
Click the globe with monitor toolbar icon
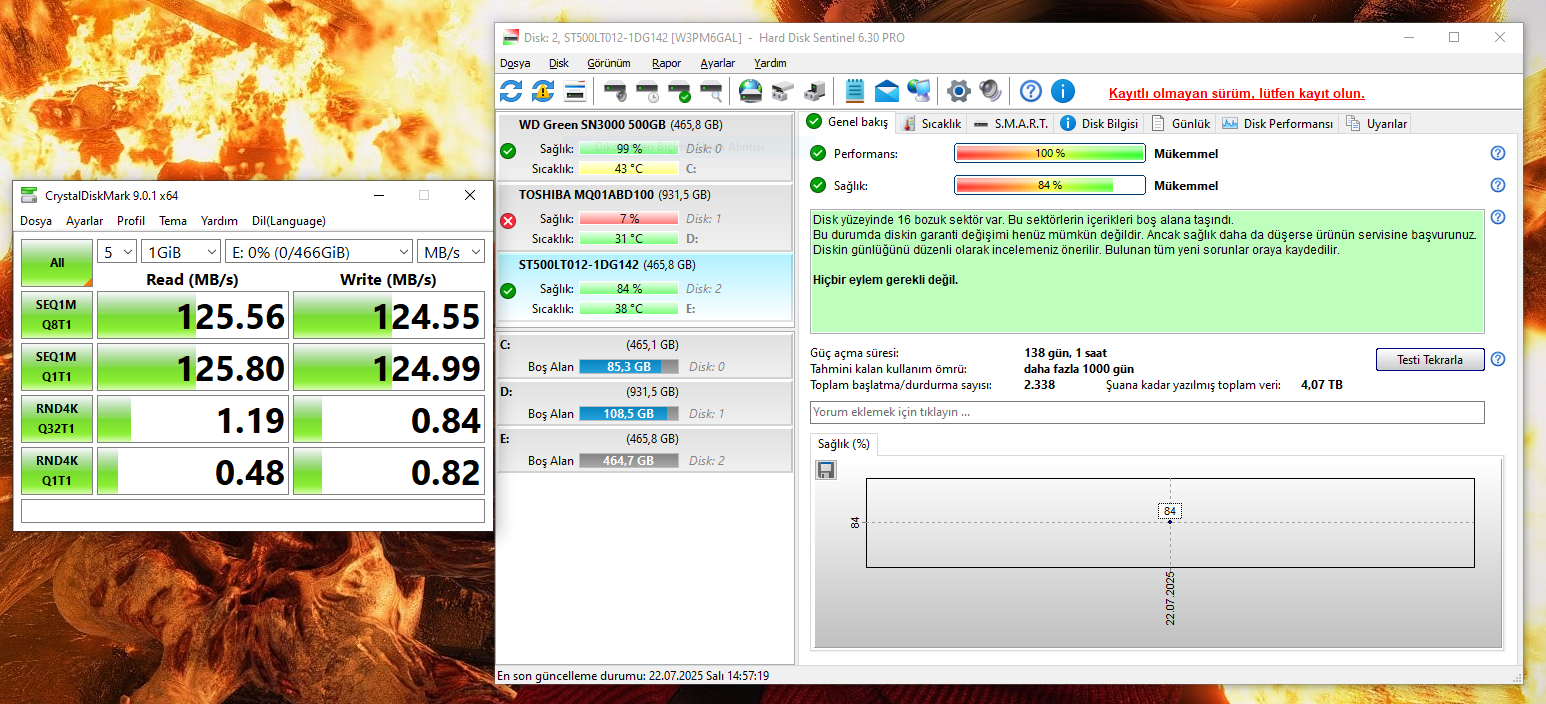[x=919, y=92]
